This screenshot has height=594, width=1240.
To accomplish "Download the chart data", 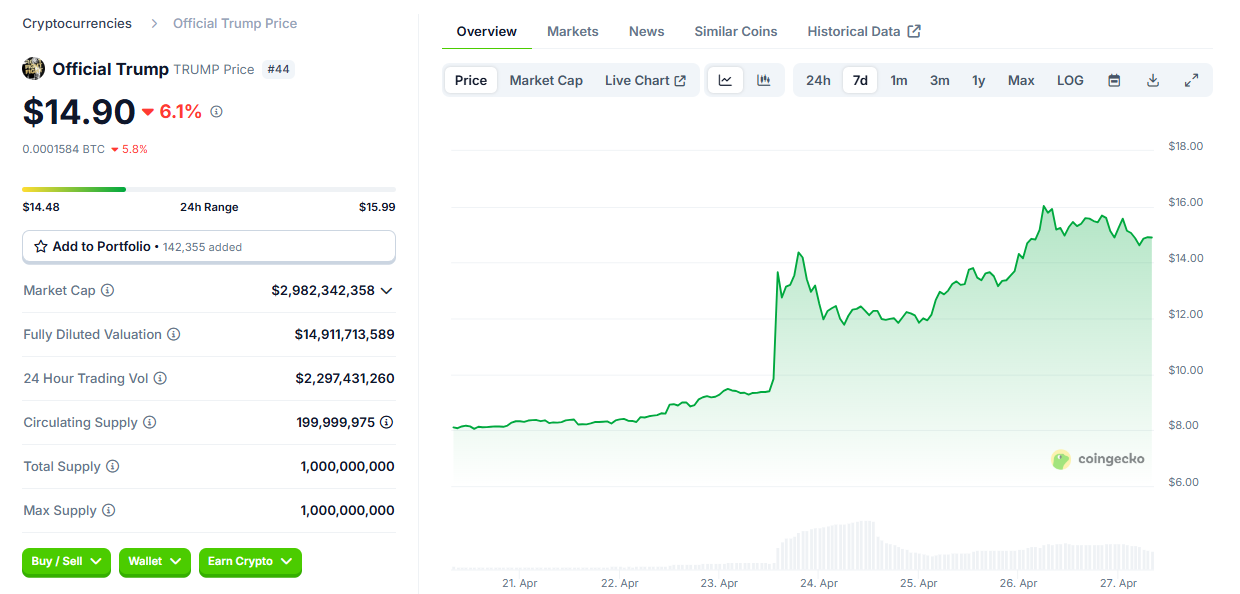I will pyautogui.click(x=1152, y=80).
